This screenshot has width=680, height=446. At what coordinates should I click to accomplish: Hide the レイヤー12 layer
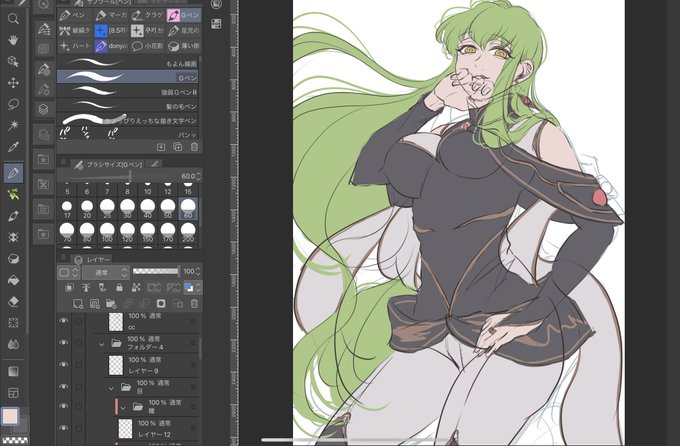click(x=64, y=428)
